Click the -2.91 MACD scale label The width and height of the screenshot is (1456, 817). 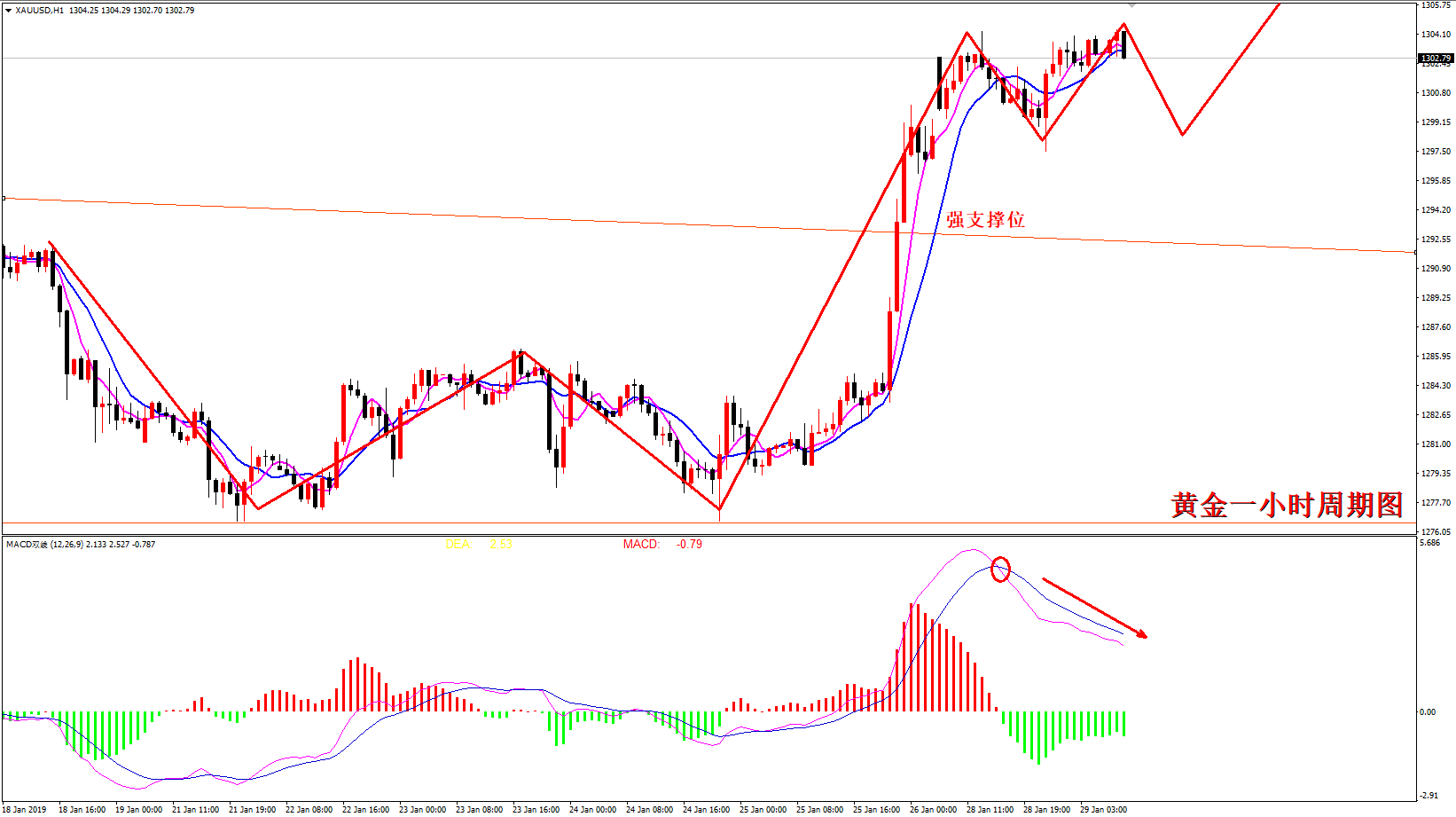pos(1429,796)
